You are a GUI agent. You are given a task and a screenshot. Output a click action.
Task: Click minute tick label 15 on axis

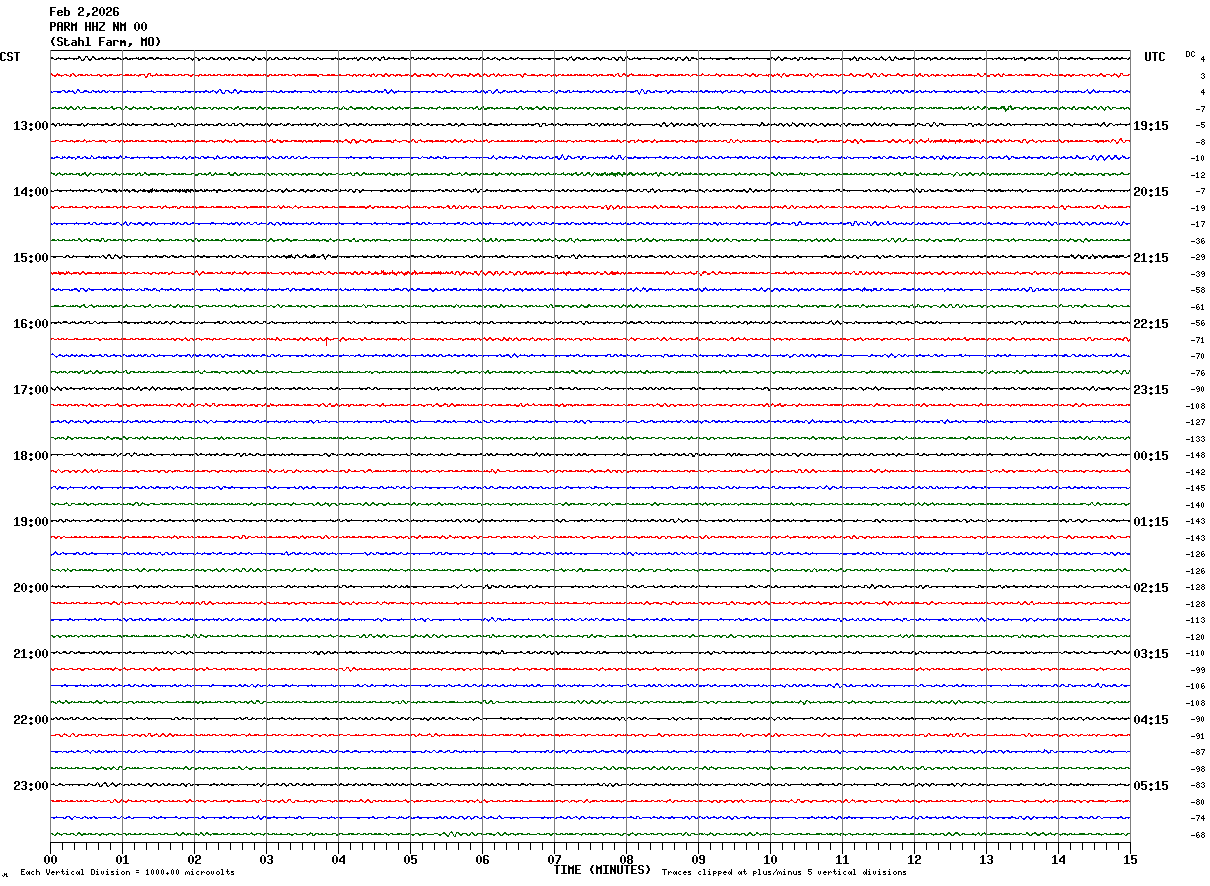tap(1130, 860)
